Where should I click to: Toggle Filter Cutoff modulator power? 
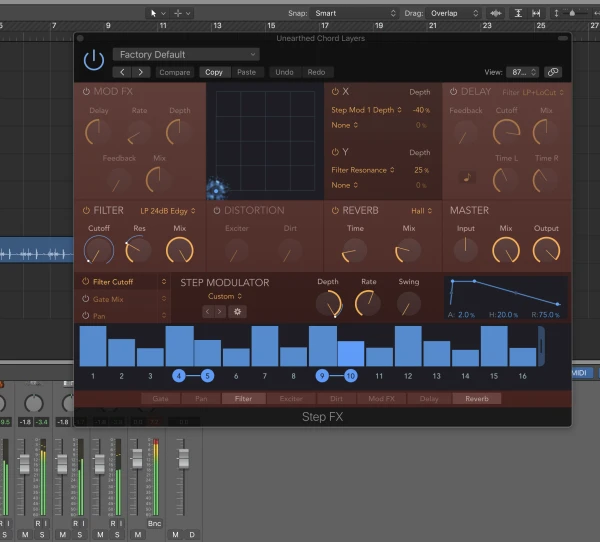coord(85,282)
